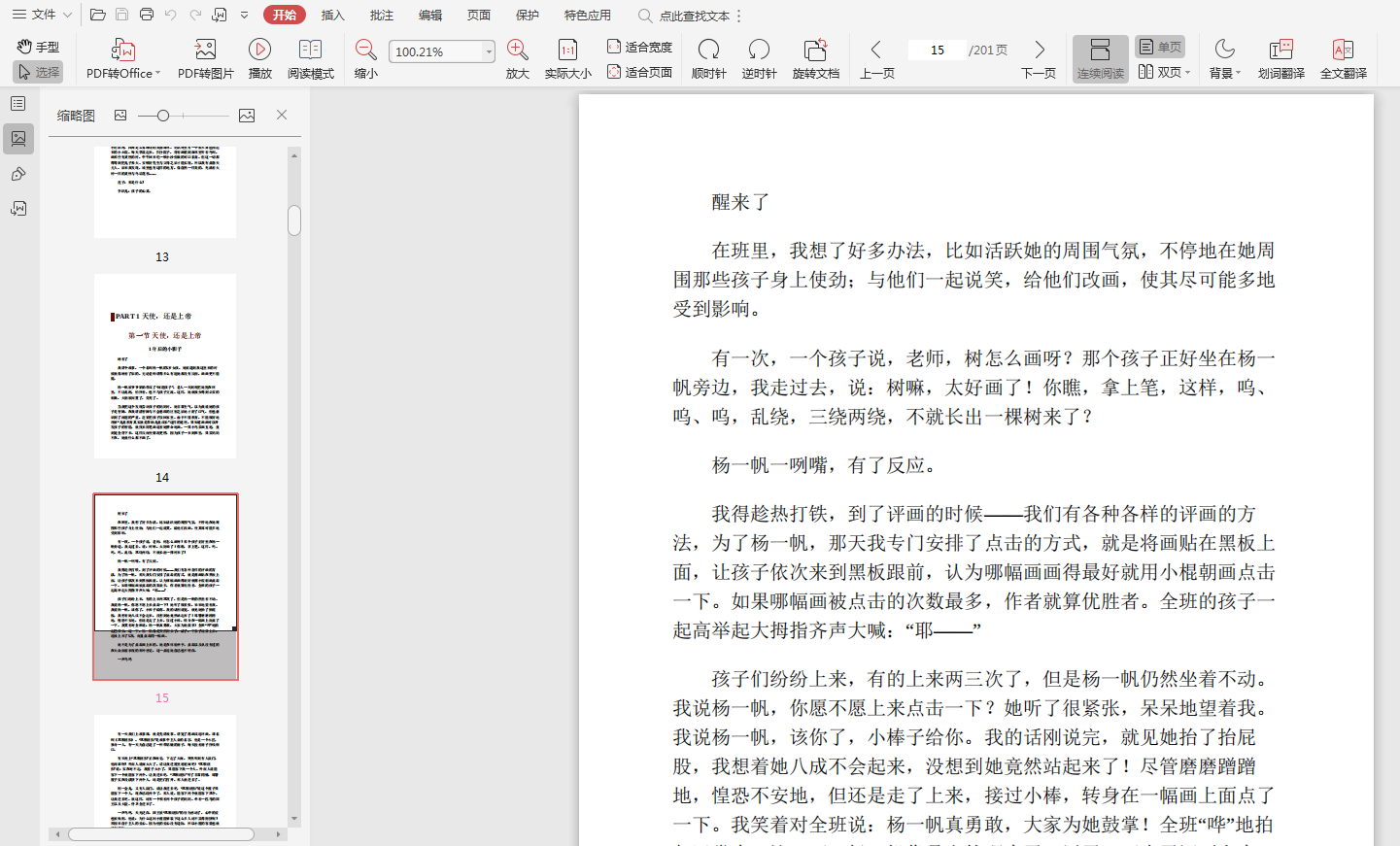The width and height of the screenshot is (1400, 846).
Task: Expand the 双页 double page dropdown
Action: (1187, 72)
